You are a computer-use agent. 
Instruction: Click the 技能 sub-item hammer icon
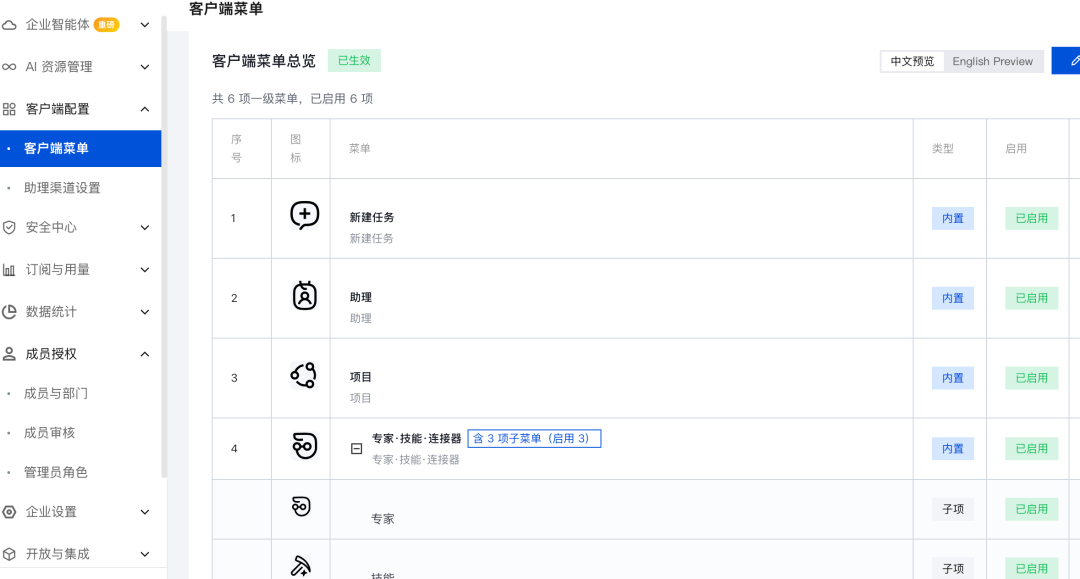300,566
